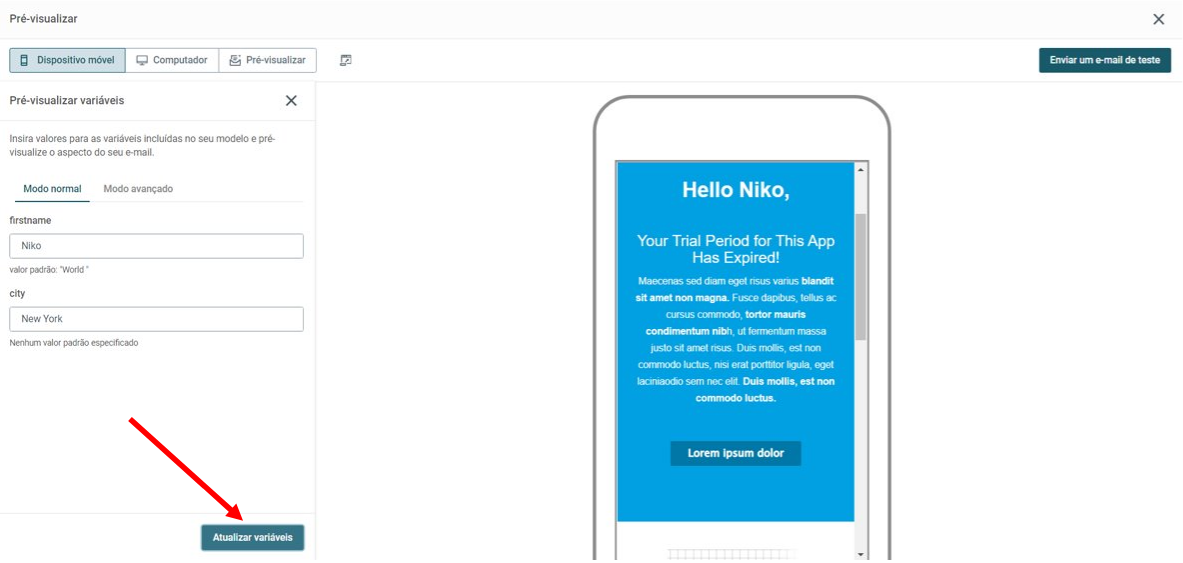This screenshot has width=1183, height=563.
Task: Click the monitor icon on Computador
Action: pyautogui.click(x=142, y=60)
